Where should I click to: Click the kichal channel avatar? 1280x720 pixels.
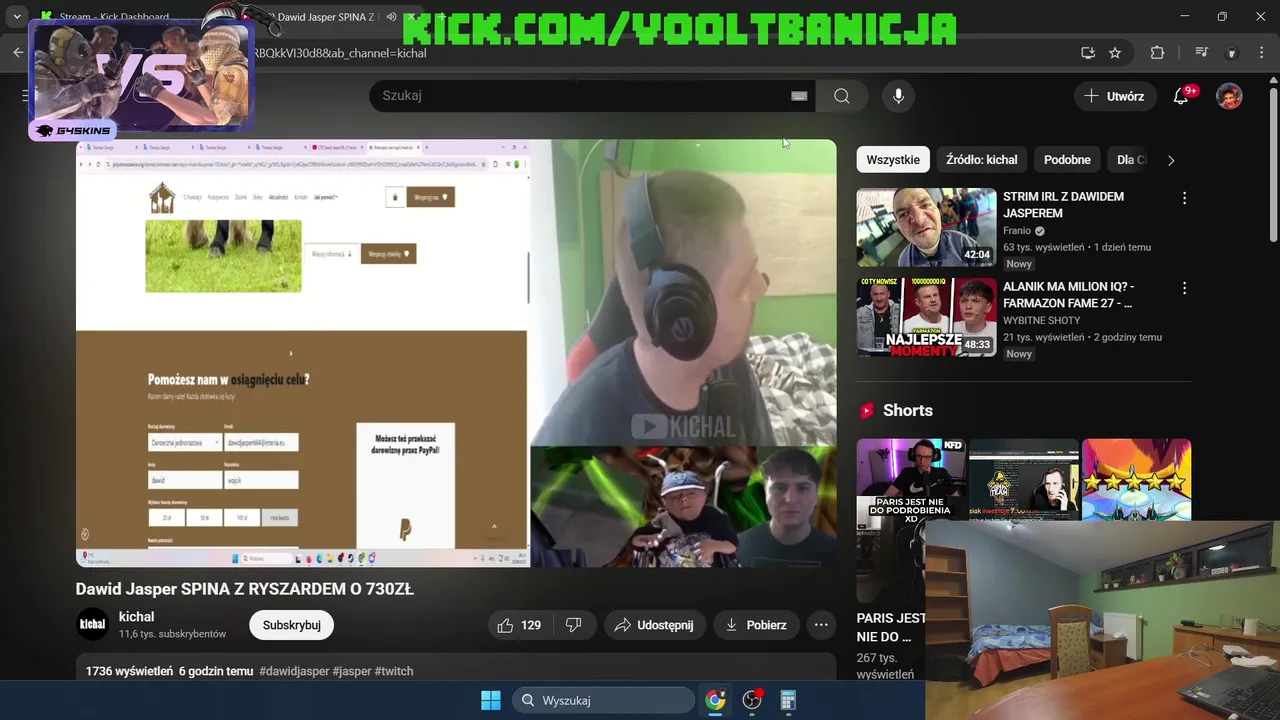92,624
